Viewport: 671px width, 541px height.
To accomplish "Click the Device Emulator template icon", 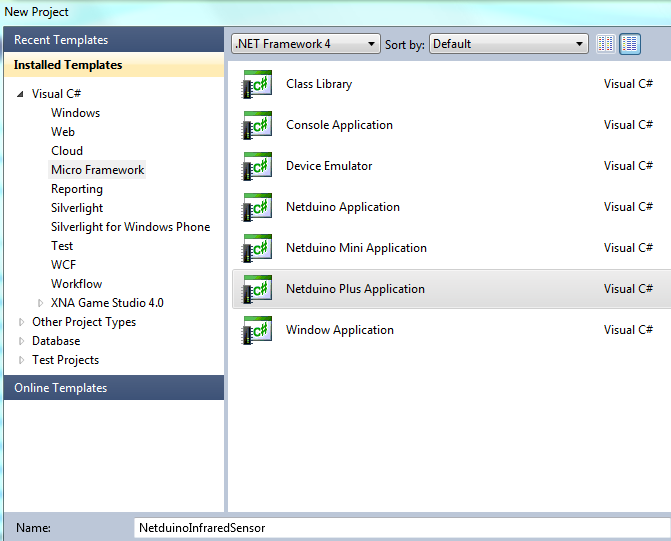I will tap(257, 166).
